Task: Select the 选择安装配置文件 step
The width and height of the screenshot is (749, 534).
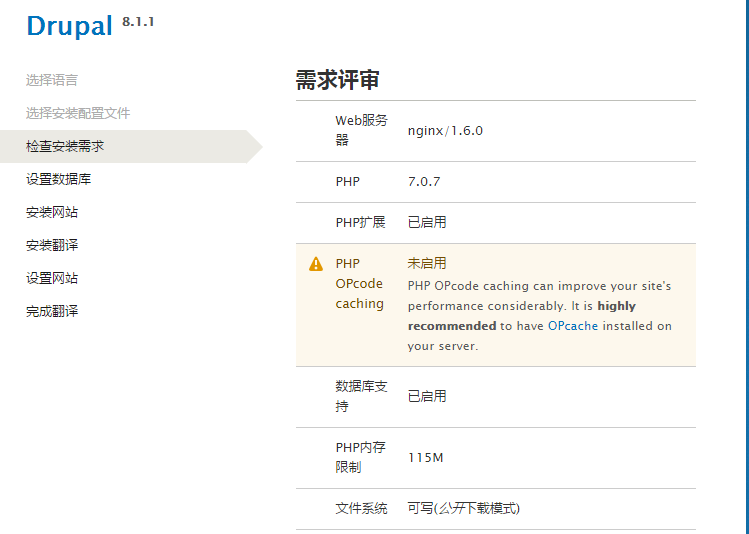Action: [78, 113]
